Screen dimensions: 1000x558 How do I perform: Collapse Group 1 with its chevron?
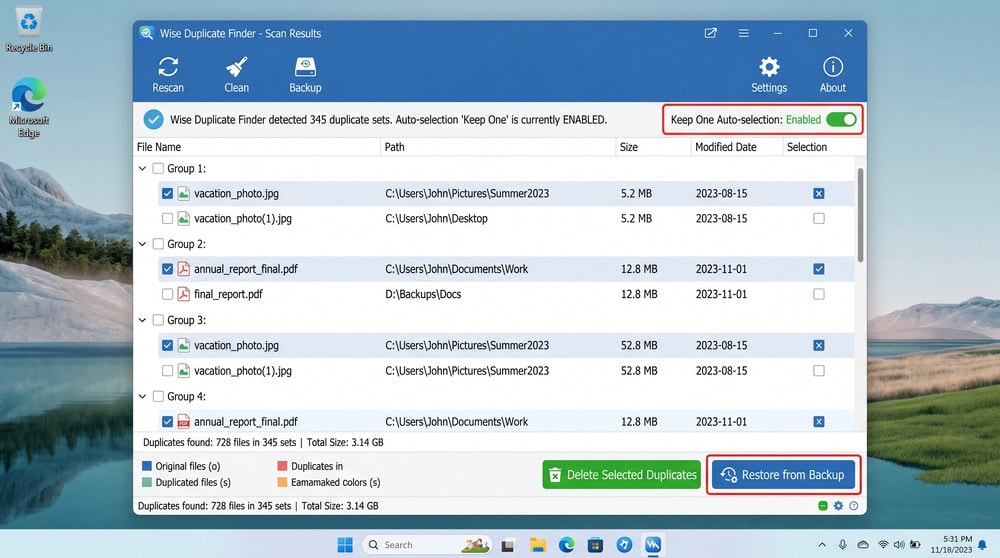pyautogui.click(x=142, y=168)
